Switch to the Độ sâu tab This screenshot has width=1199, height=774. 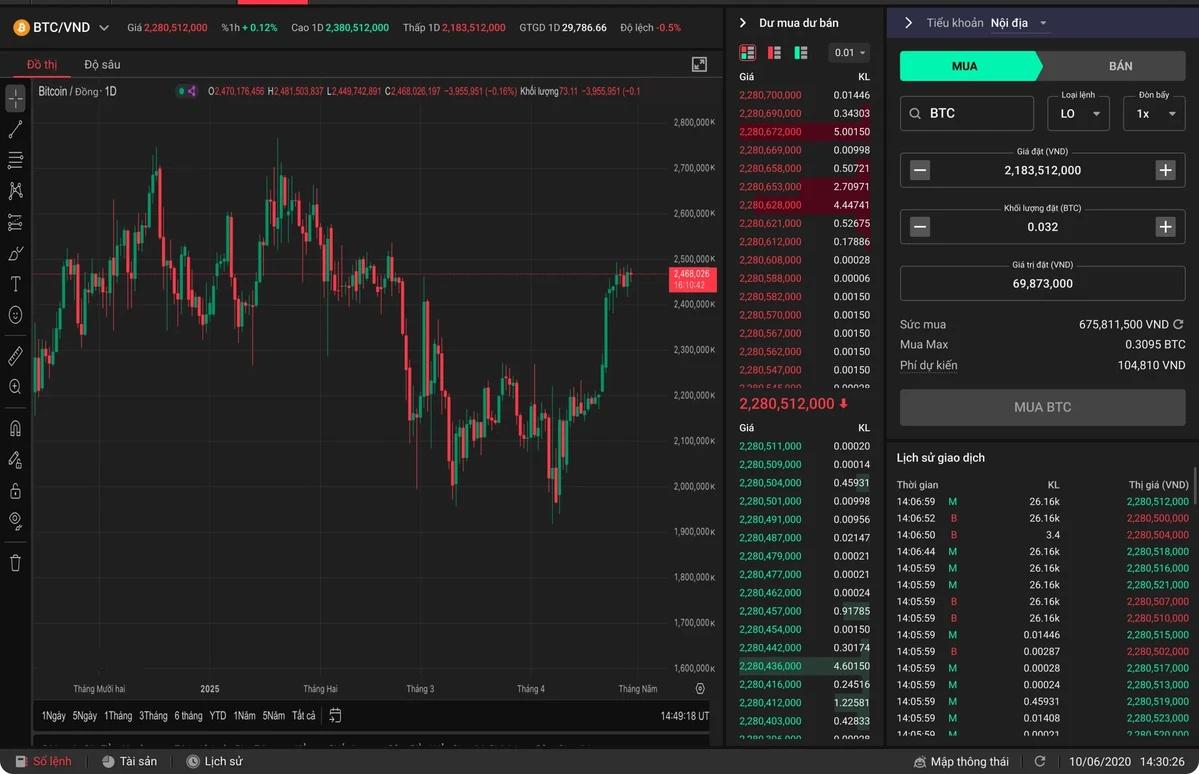102,64
